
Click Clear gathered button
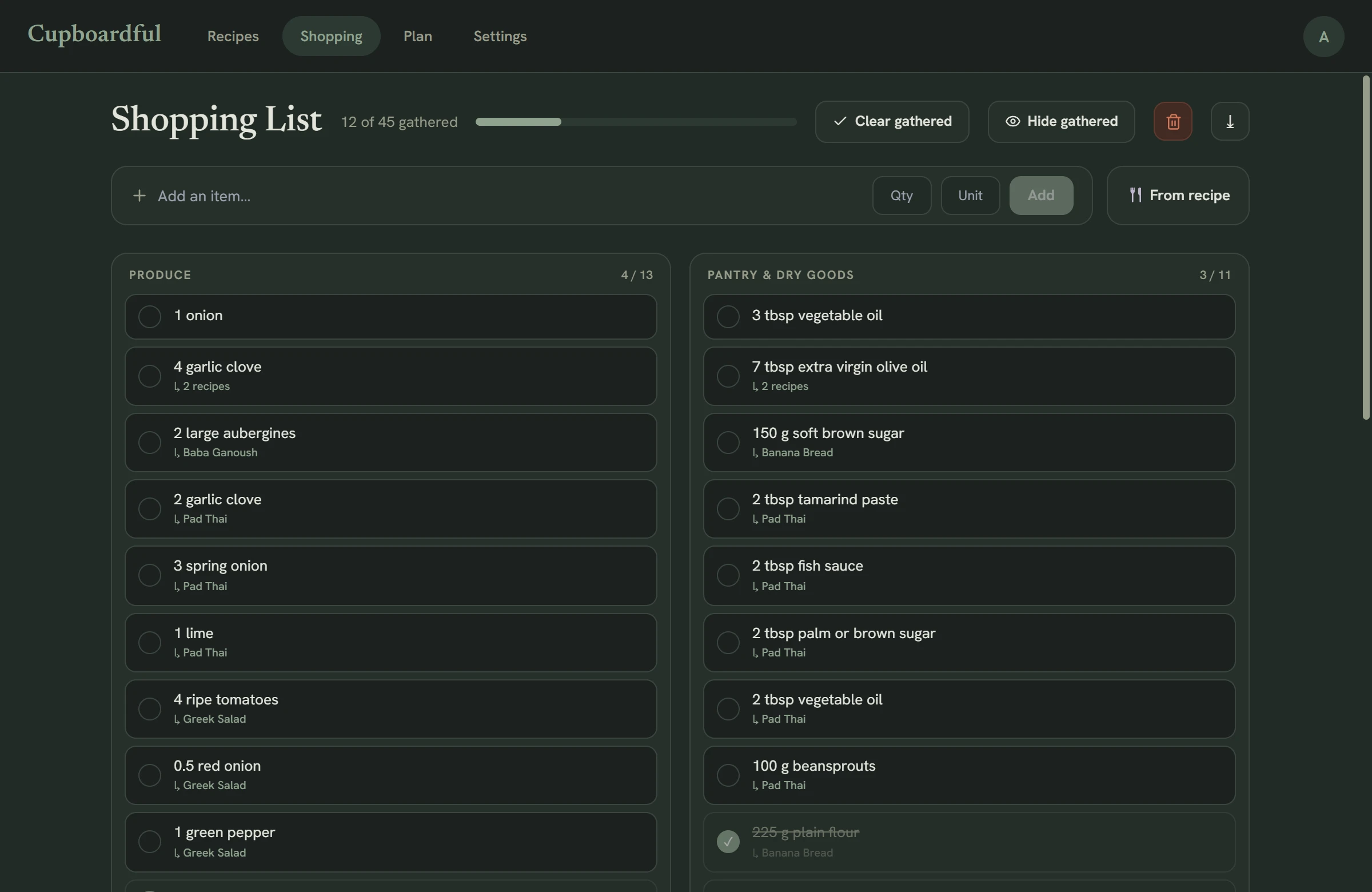click(x=892, y=122)
